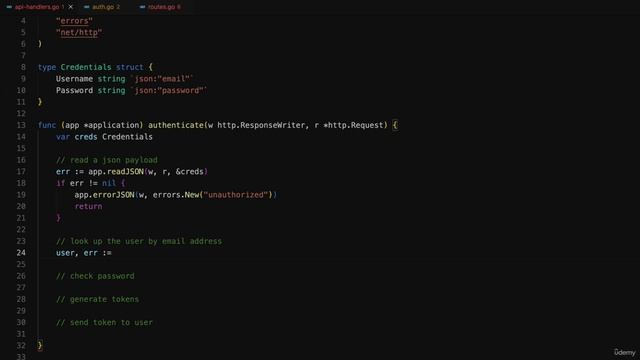Click the Credentials struct type name on line 8
The height and width of the screenshot is (360, 640).
tap(86, 67)
